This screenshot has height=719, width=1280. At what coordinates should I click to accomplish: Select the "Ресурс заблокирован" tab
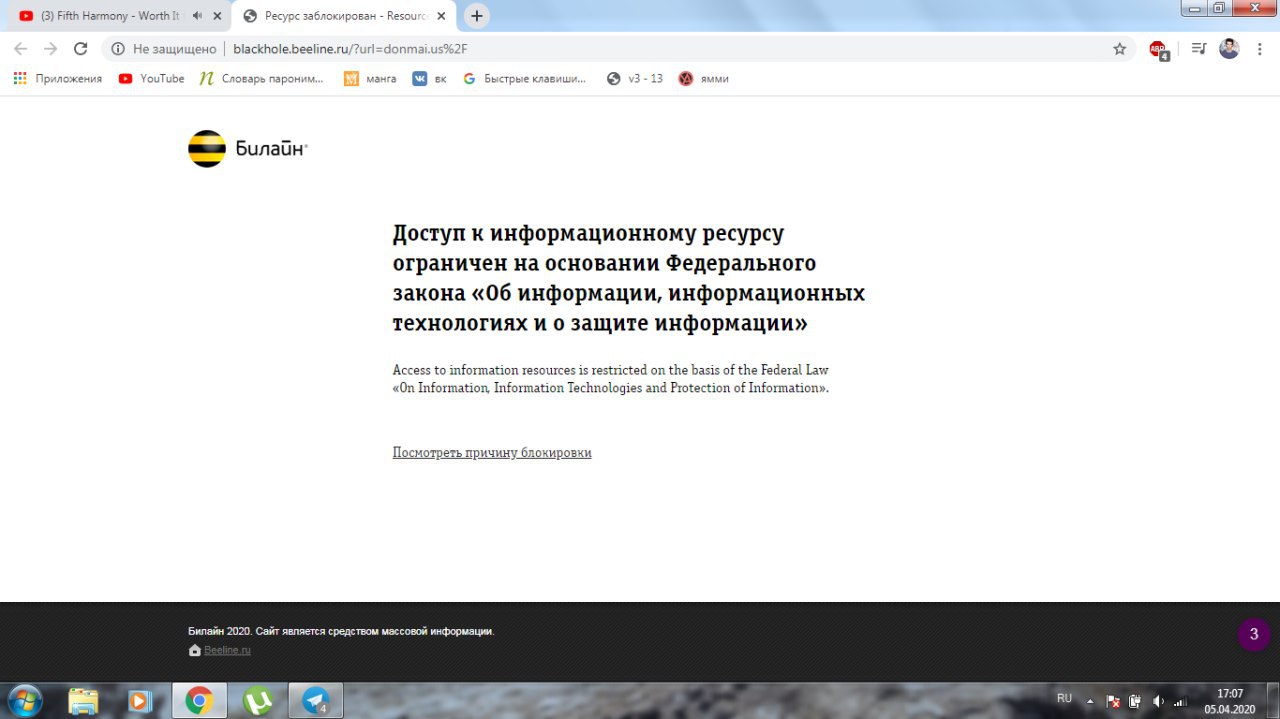pos(344,16)
